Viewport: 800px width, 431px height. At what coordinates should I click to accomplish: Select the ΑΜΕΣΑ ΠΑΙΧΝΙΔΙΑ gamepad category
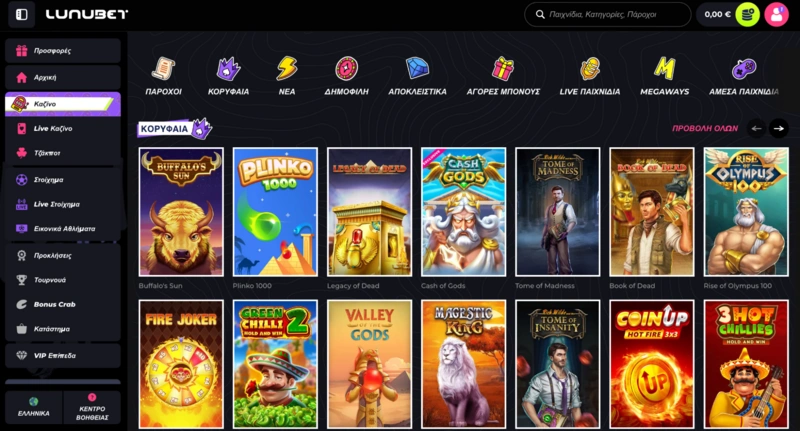point(744,75)
